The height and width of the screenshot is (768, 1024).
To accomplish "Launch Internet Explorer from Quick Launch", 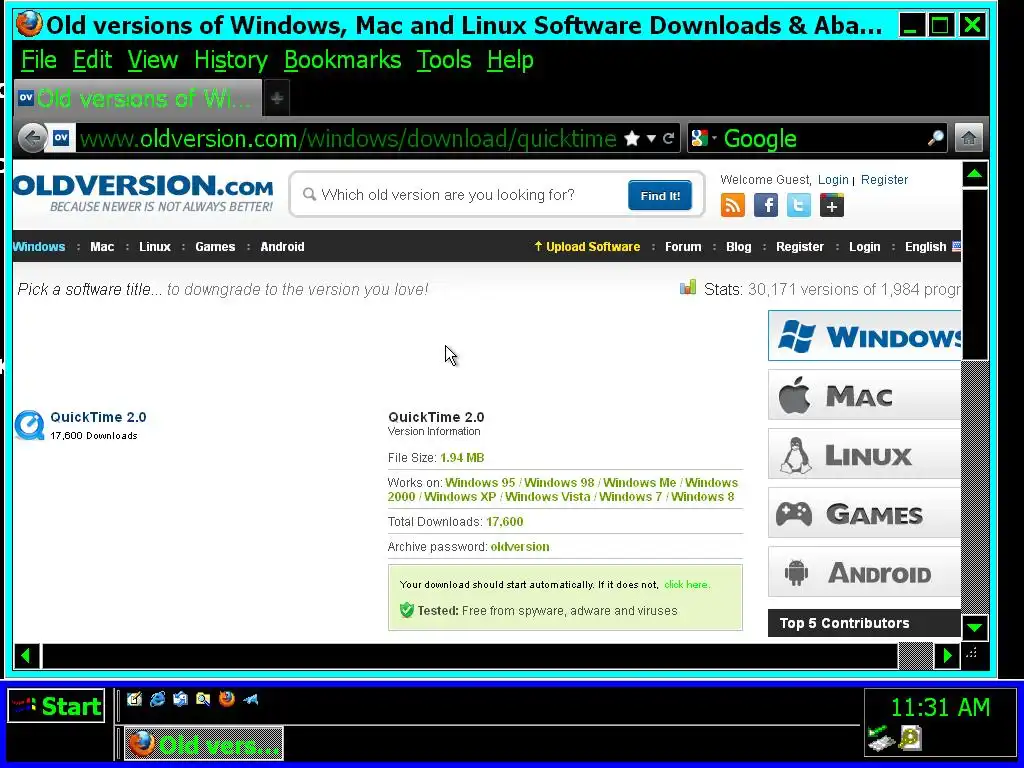I will point(157,699).
